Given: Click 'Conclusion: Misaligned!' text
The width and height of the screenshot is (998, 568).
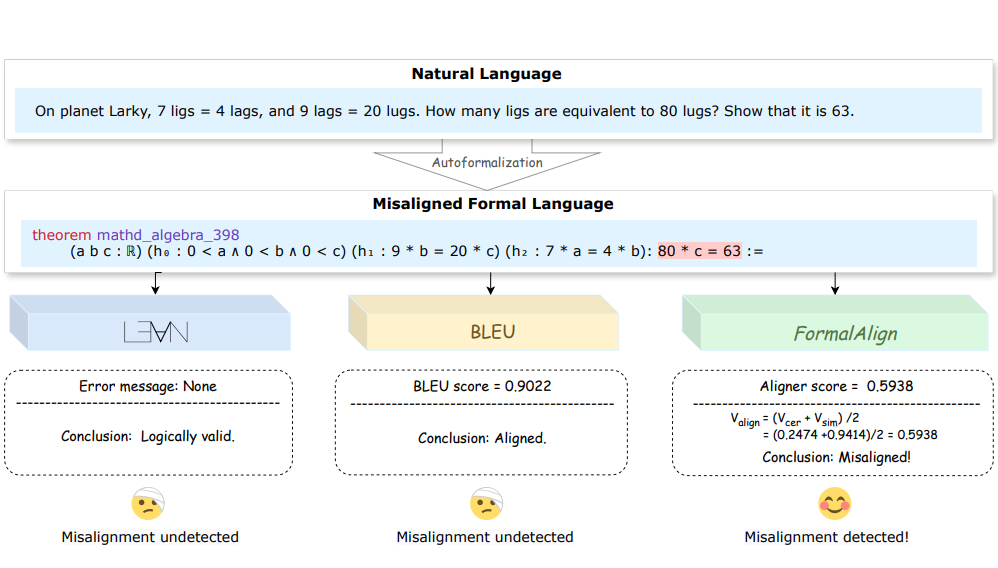Looking at the screenshot, I should 836,457.
